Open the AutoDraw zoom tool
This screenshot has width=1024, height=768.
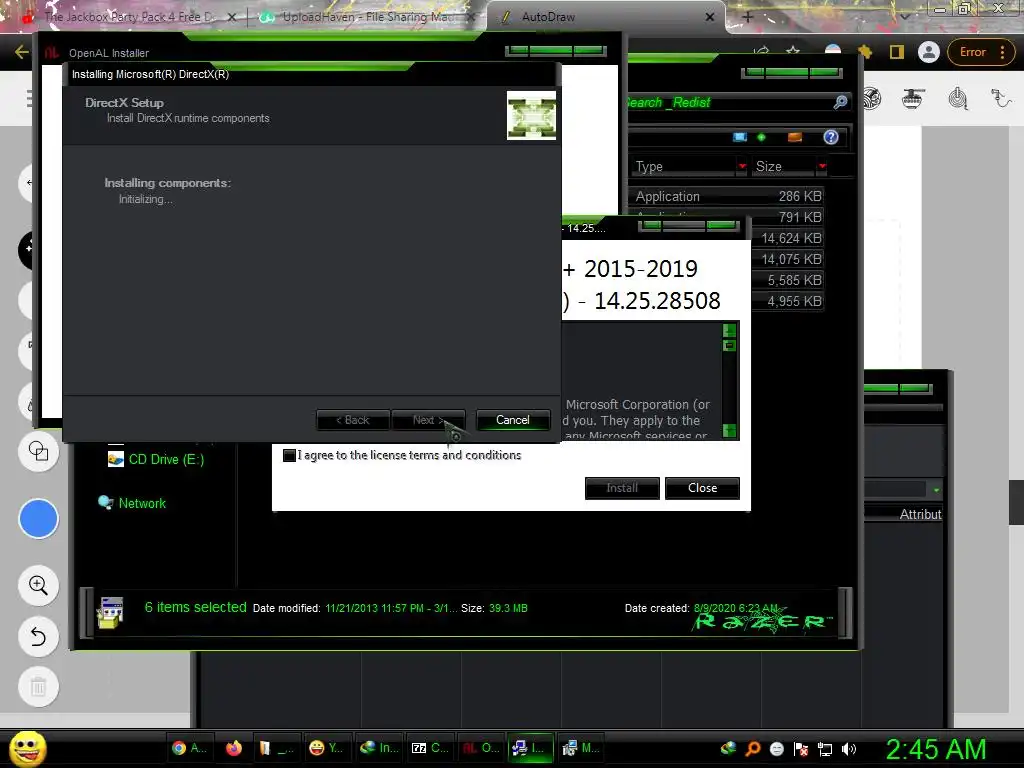click(x=39, y=585)
